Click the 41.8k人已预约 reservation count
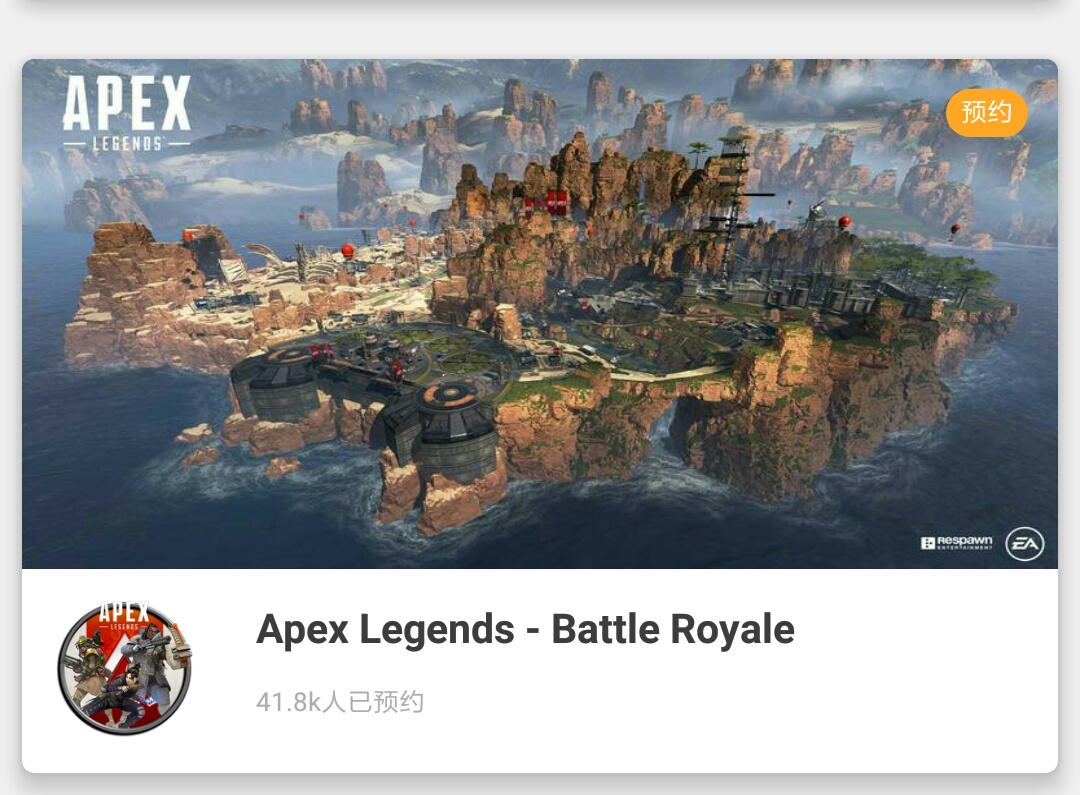This screenshot has height=795, width=1080. (x=340, y=702)
